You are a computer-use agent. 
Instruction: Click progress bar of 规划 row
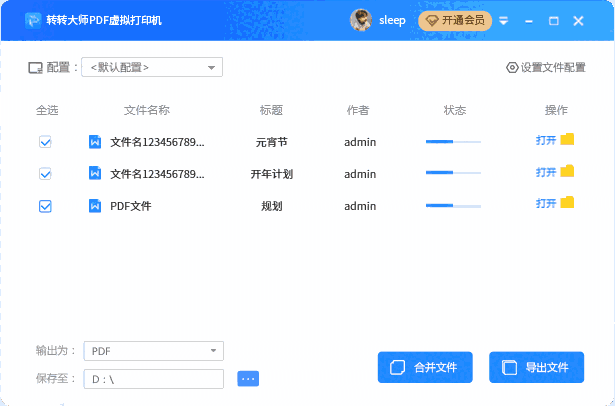453,206
